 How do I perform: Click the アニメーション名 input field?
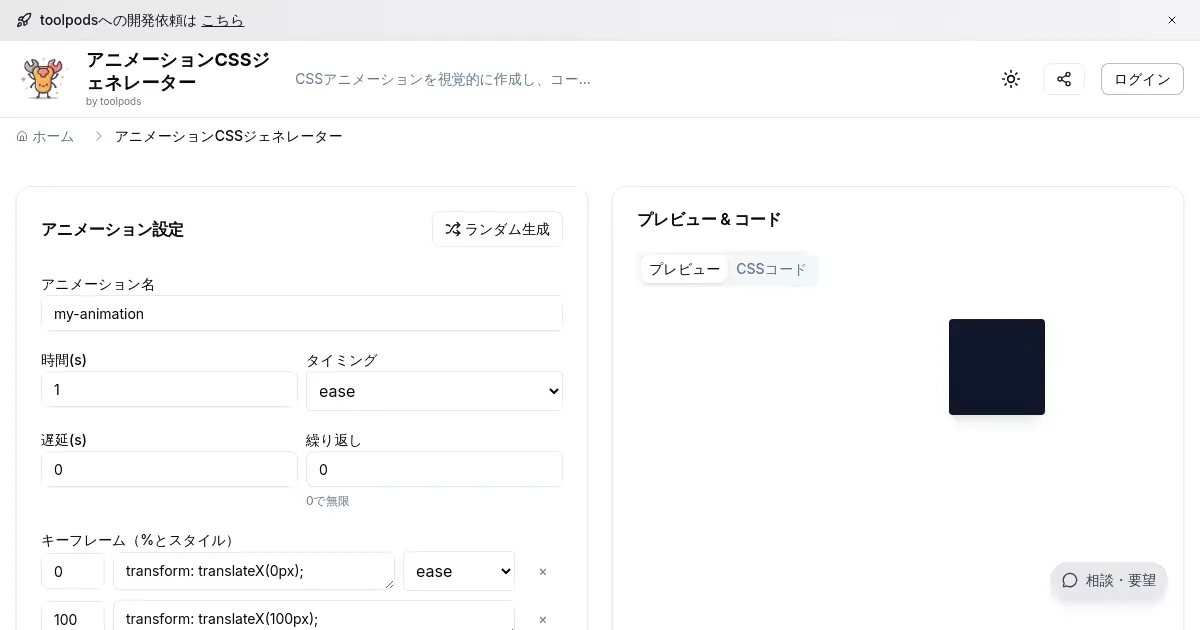pyautogui.click(x=301, y=313)
